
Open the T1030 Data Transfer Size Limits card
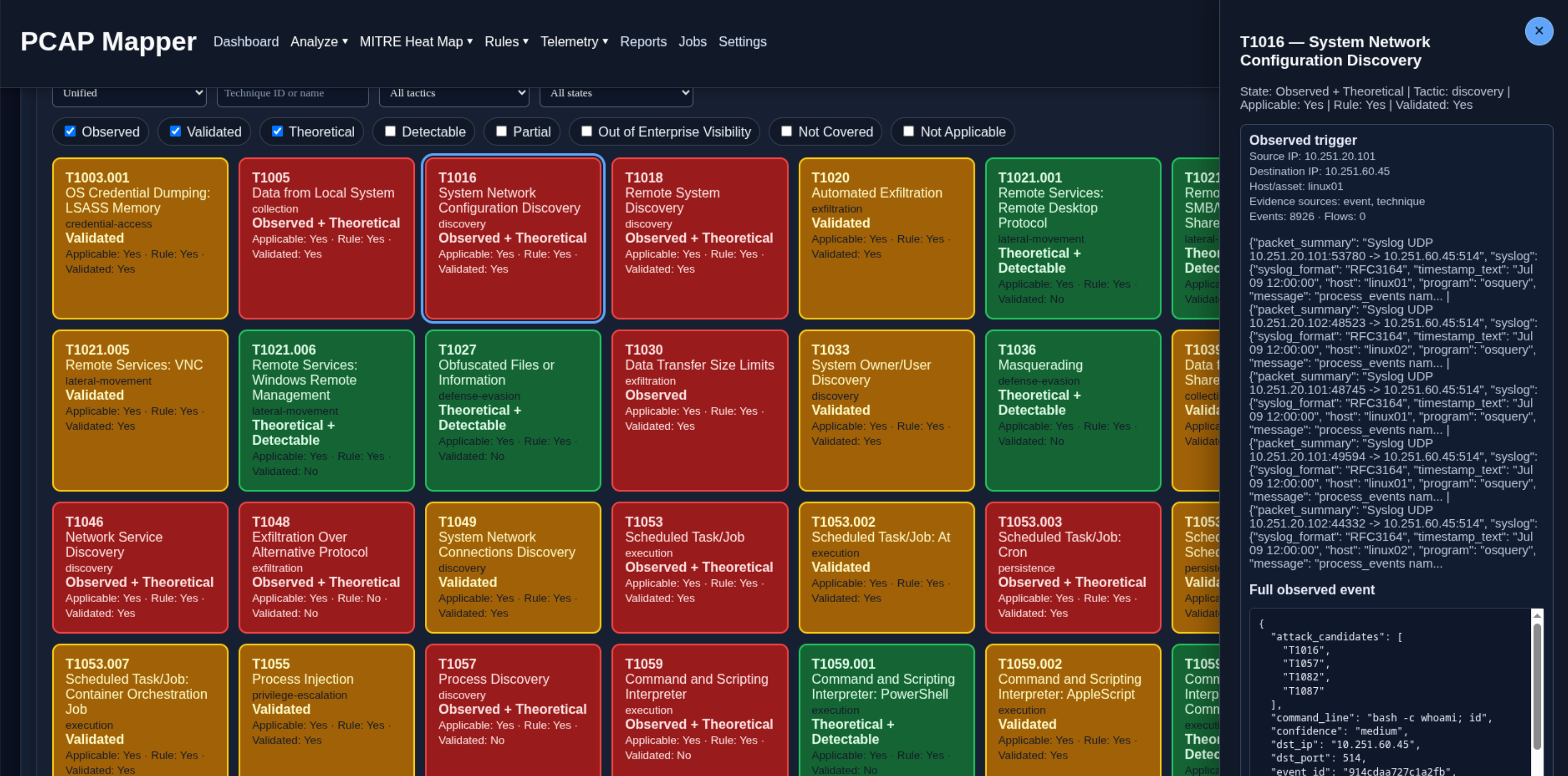tap(699, 411)
